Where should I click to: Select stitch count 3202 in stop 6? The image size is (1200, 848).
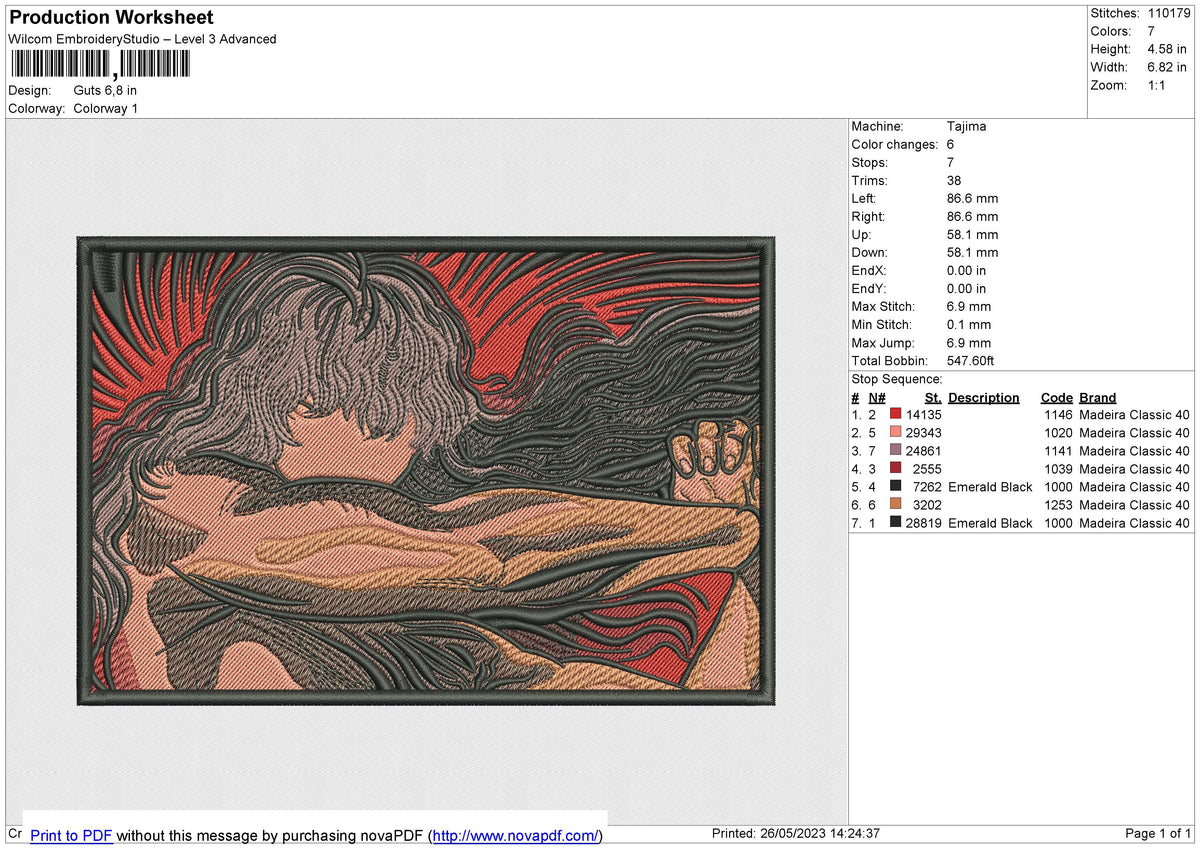tap(927, 505)
